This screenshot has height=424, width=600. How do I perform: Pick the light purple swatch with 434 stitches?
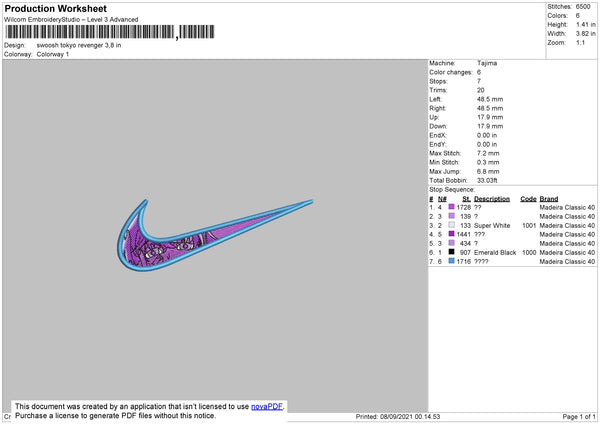pos(452,243)
